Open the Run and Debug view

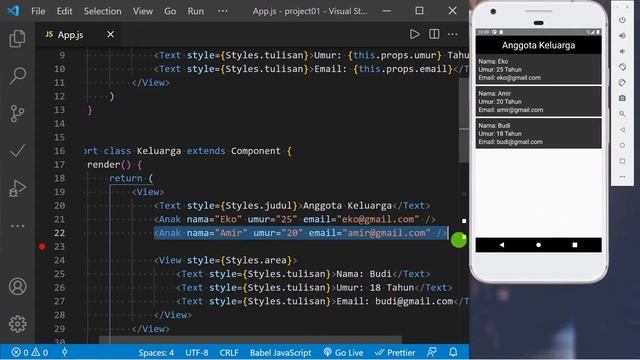tap(17, 188)
